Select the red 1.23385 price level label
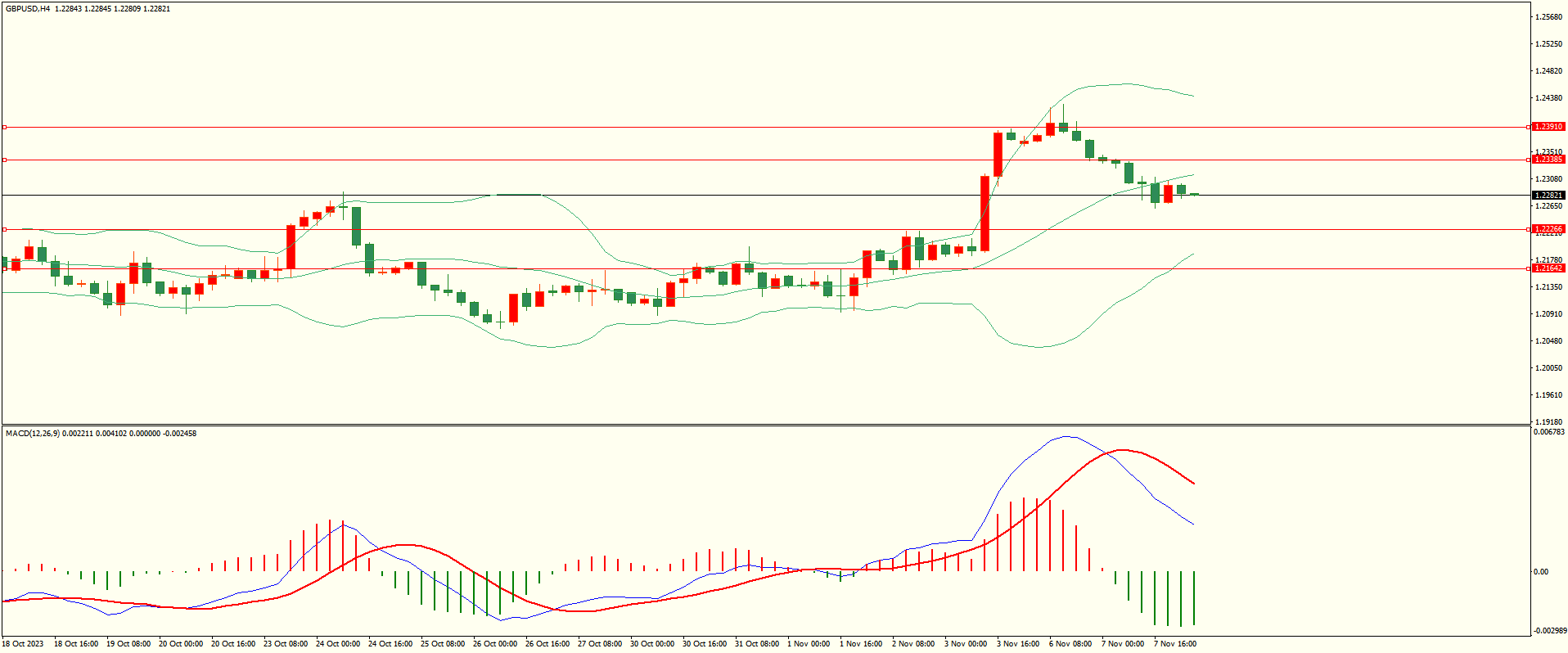1568x653 pixels. tap(1548, 160)
